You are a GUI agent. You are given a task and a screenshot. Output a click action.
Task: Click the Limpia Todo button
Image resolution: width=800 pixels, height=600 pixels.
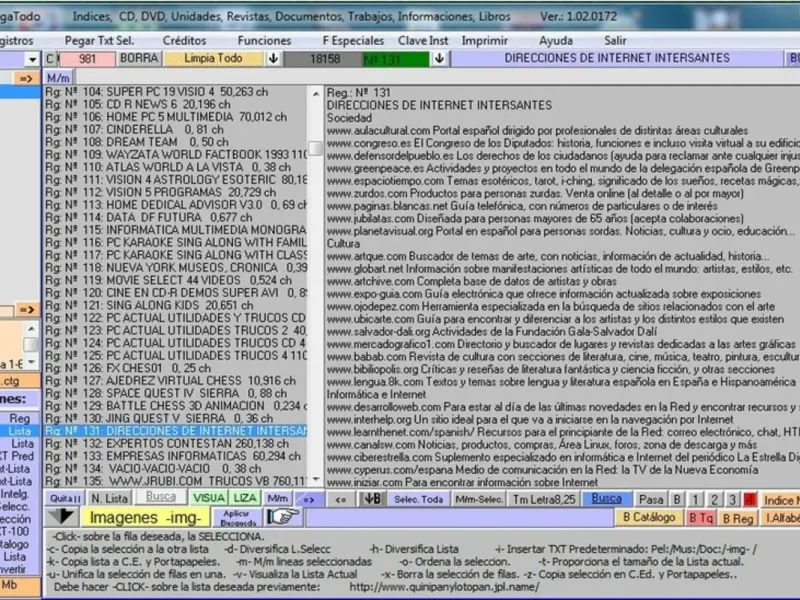213,59
